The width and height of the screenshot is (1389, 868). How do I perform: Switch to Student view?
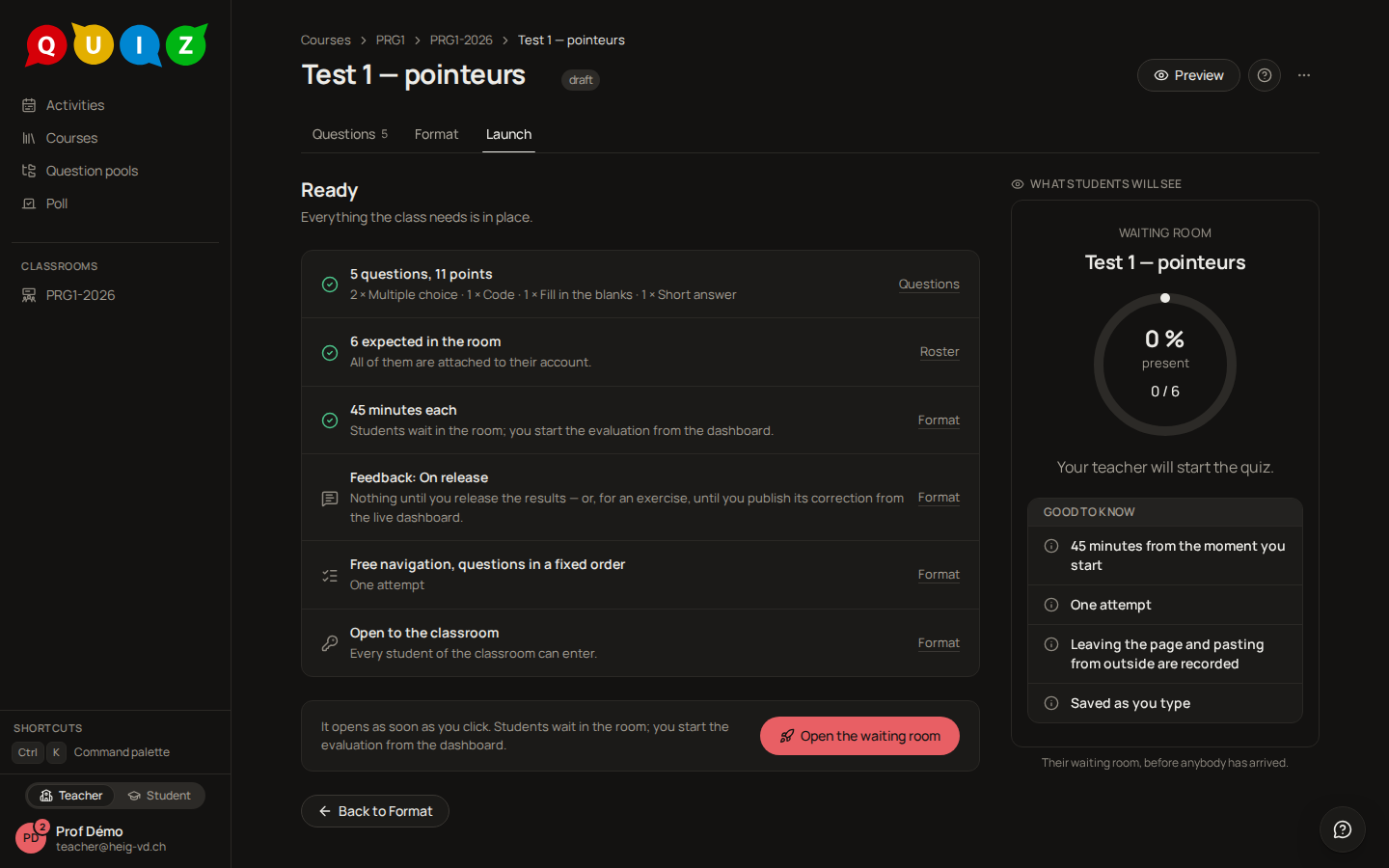click(159, 796)
